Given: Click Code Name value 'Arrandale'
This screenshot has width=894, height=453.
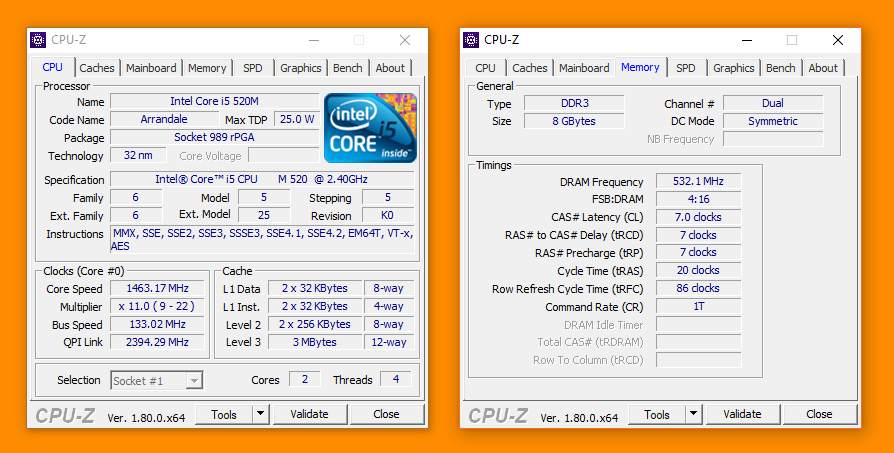Looking at the screenshot, I should pos(164,119).
